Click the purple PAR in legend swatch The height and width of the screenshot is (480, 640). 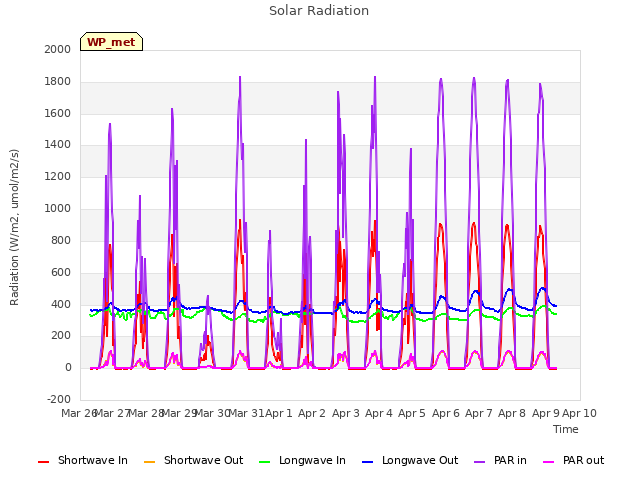(480, 462)
